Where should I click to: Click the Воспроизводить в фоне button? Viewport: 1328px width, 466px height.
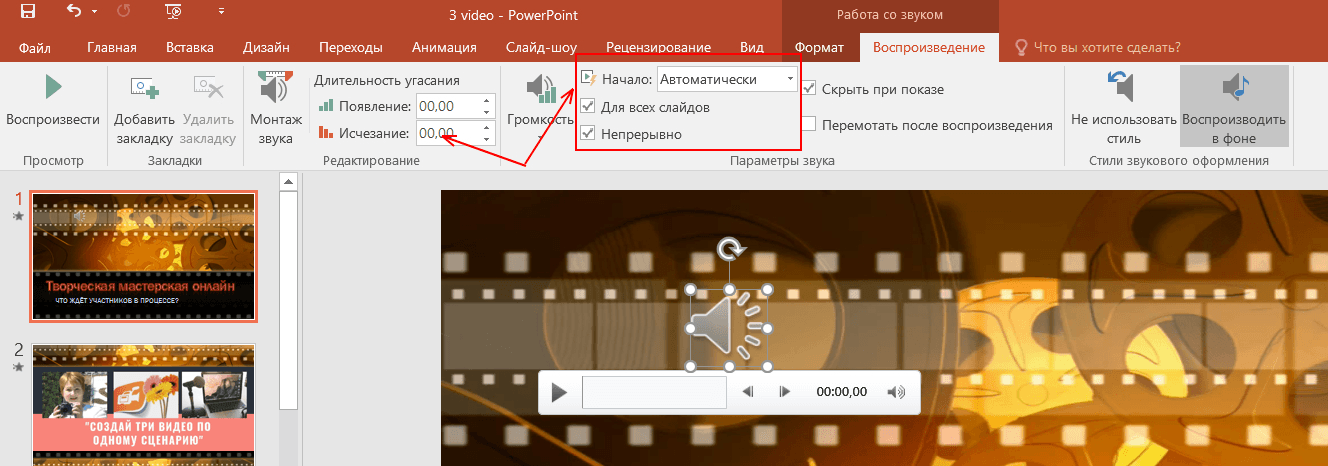1234,108
